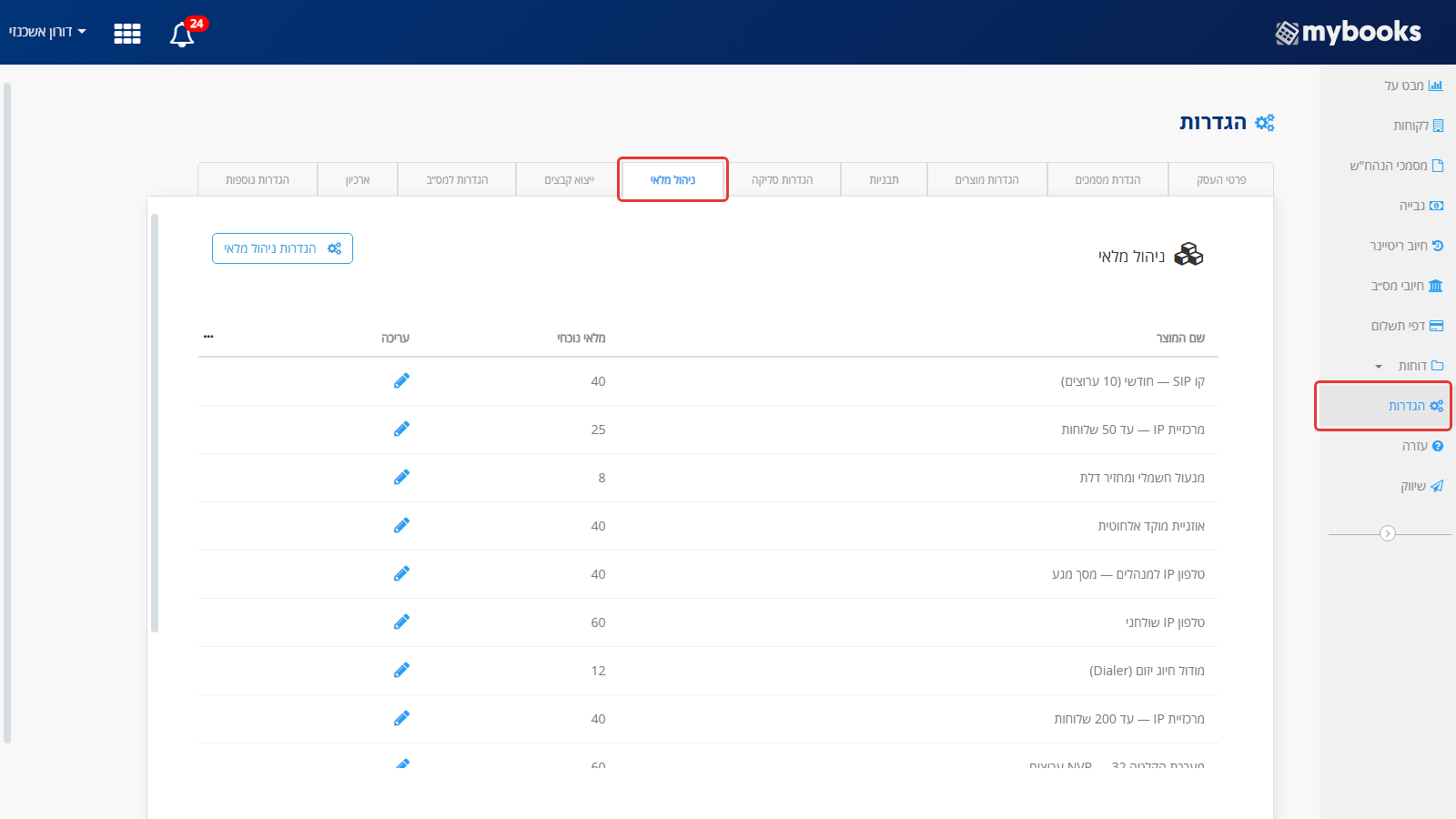
Task: Open מבט על dashboard in sidebar
Action: (x=1413, y=86)
